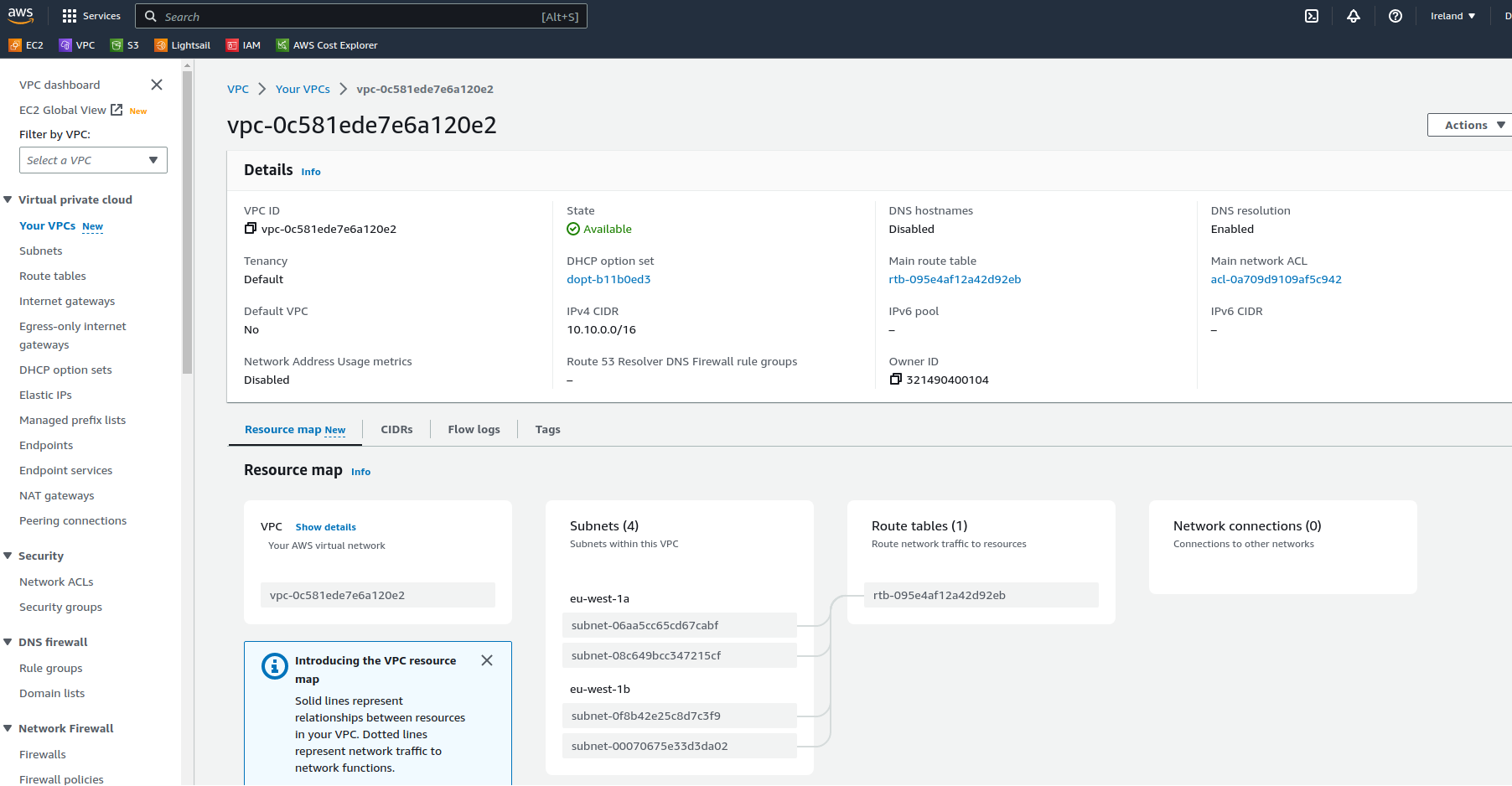Switch to the Resource map tab
The height and width of the screenshot is (786, 1512).
pyautogui.click(x=295, y=430)
